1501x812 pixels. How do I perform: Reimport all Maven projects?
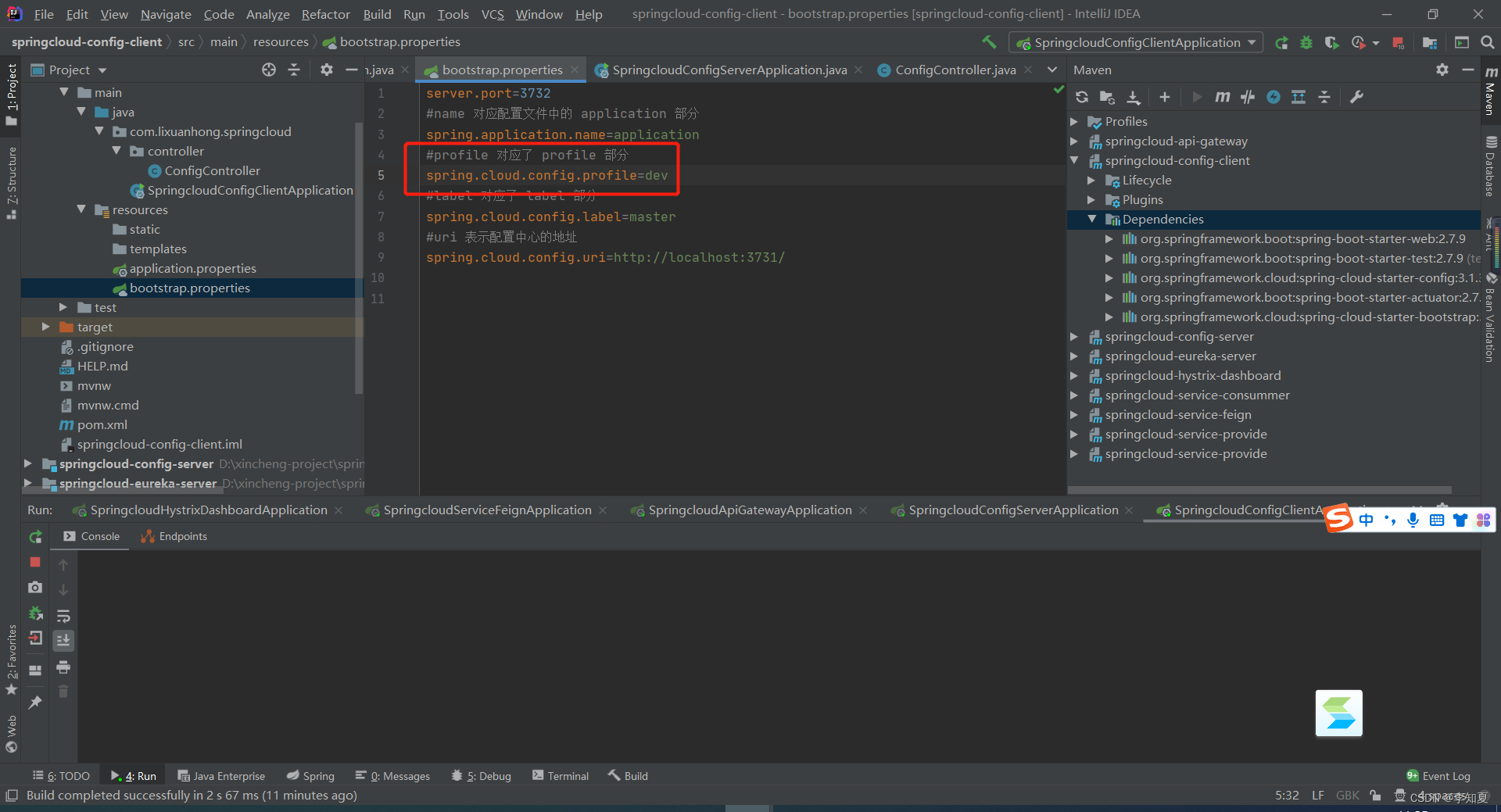coord(1082,97)
